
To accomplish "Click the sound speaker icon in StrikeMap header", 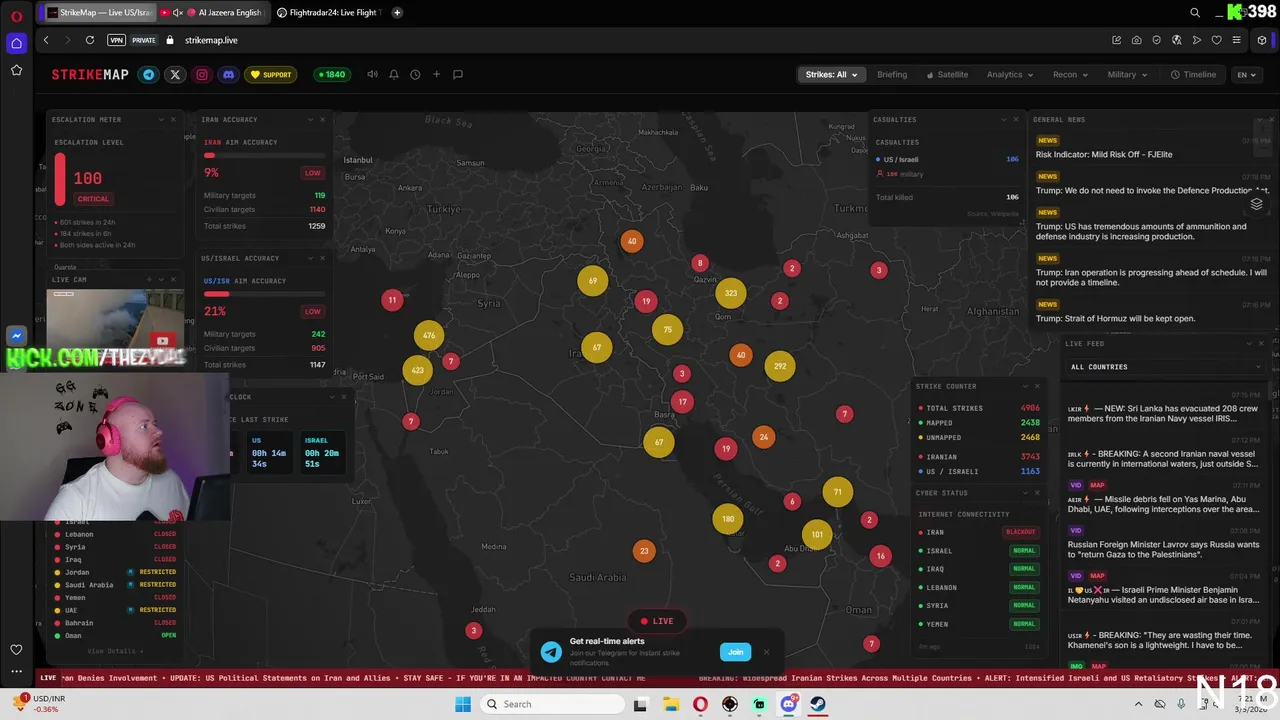I will [372, 74].
